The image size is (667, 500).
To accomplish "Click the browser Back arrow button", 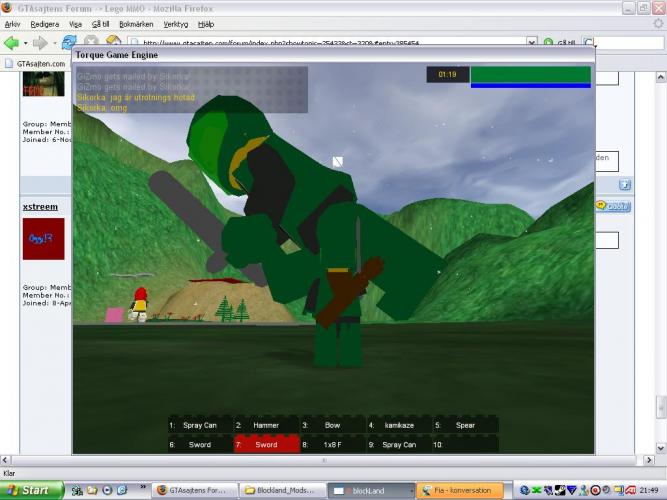I will (11, 43).
